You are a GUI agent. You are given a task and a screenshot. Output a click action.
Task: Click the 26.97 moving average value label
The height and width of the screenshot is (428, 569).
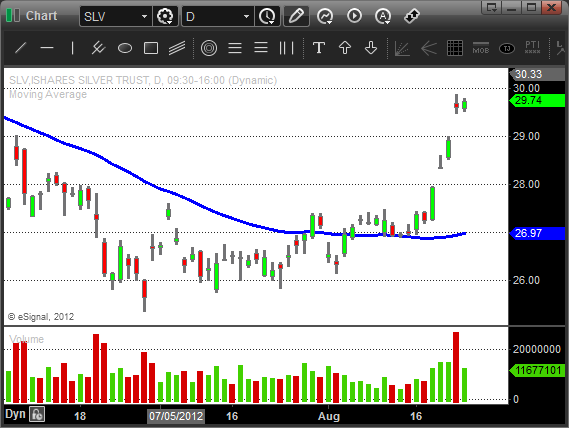coord(537,233)
